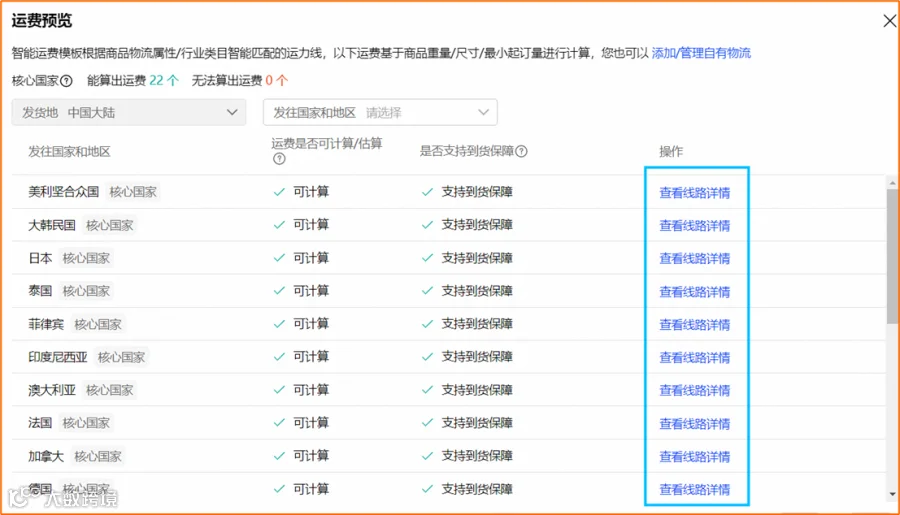Open the 发货地 中国大陆 dropdown
Screen dimensions: 900x515
129,112
